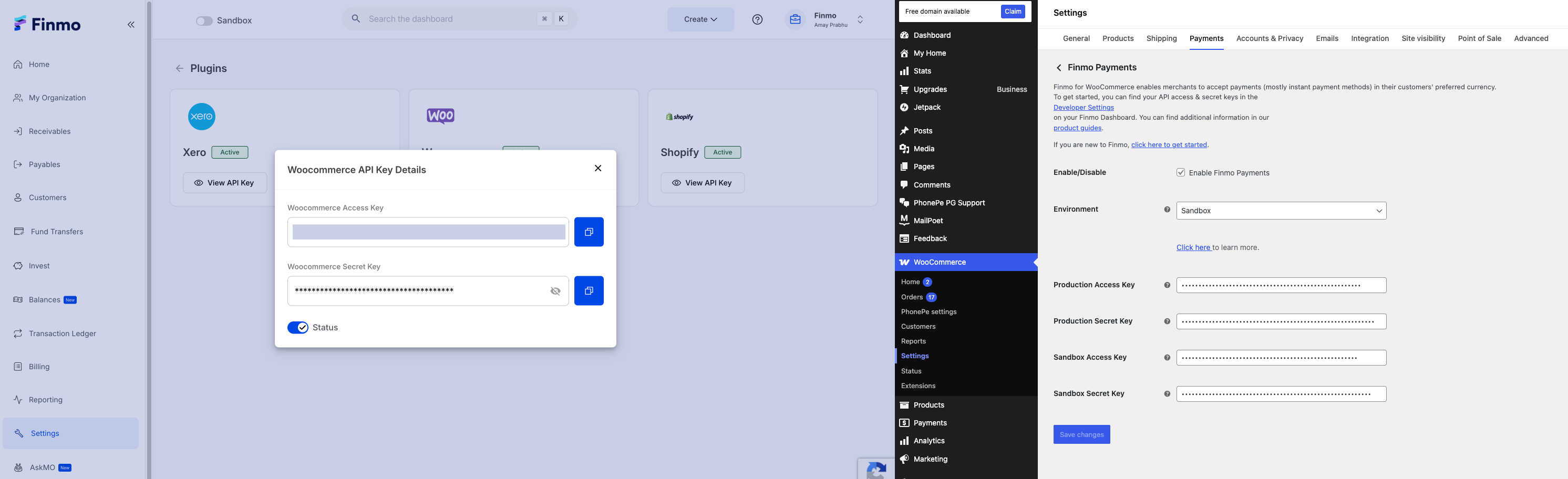Open the Integration tab
Viewport: 1568px width, 479px height.
[1369, 38]
